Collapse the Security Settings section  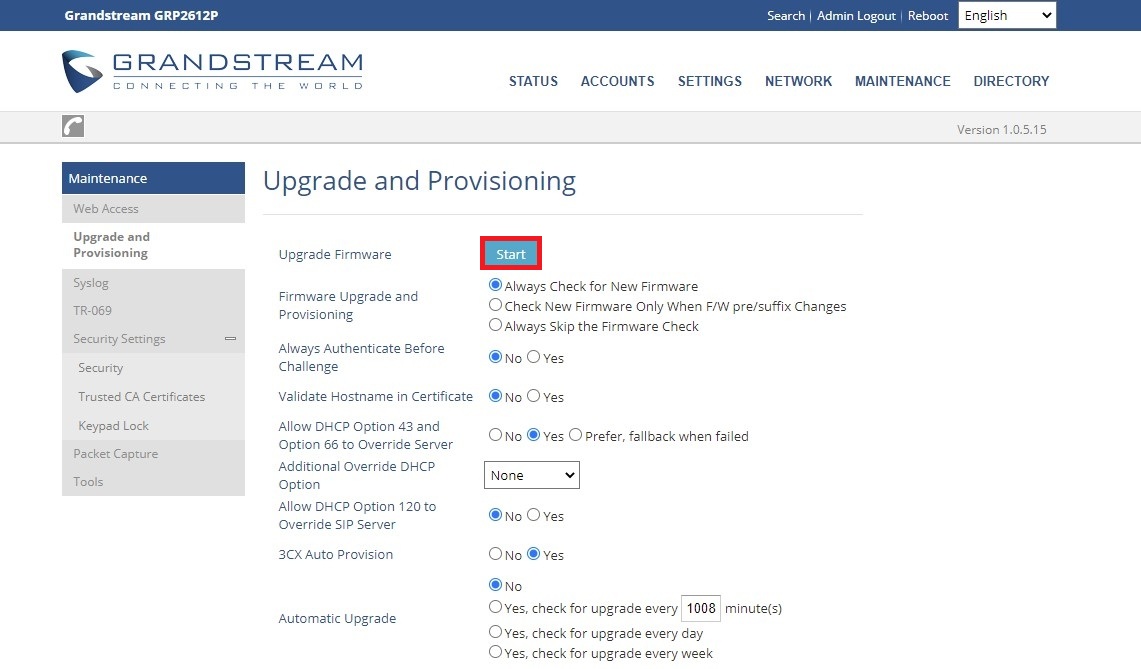click(230, 339)
